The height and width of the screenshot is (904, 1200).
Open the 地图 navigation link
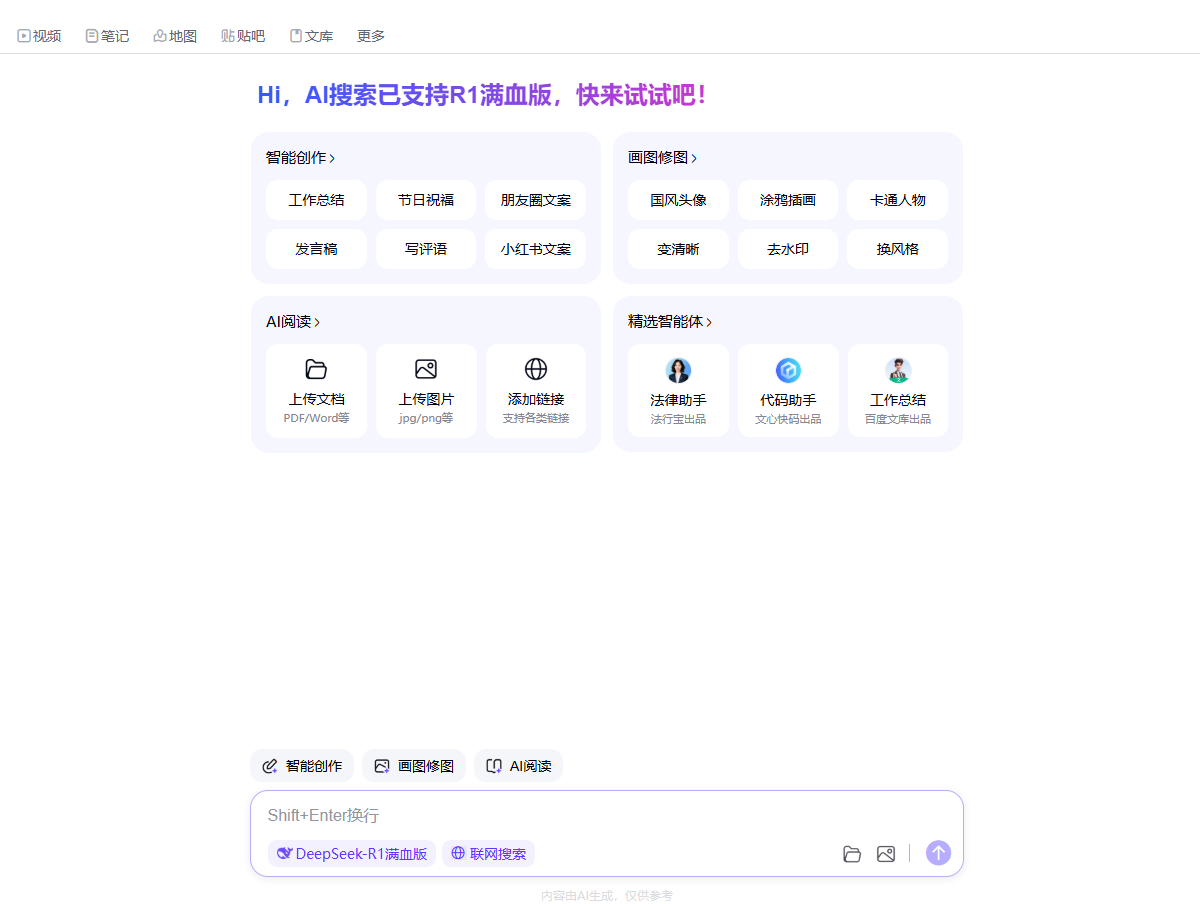(x=175, y=36)
